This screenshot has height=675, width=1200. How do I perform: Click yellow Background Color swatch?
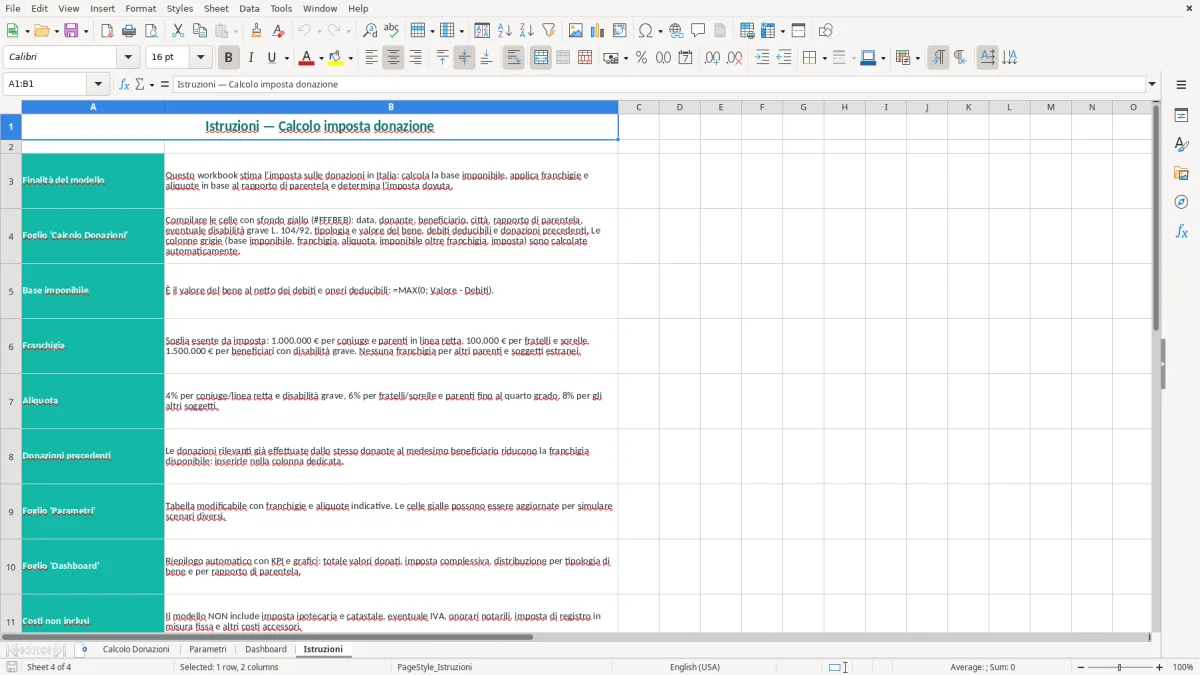pyautogui.click(x=337, y=58)
